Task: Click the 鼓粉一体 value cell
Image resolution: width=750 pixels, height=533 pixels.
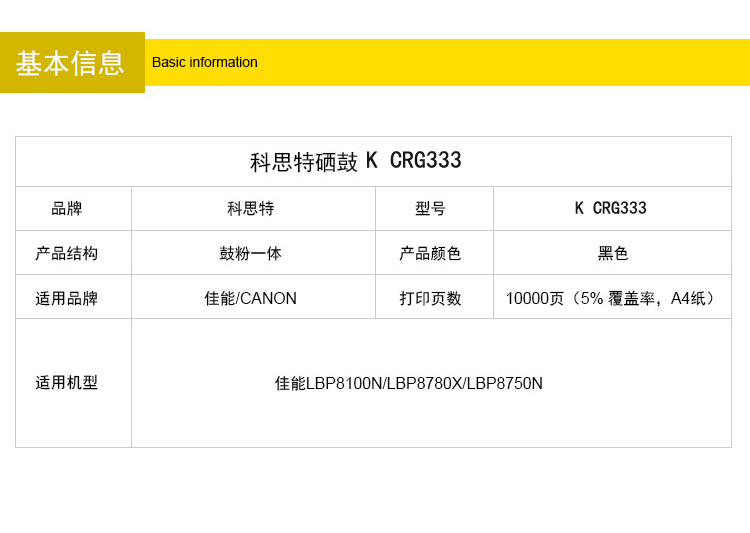Action: pos(251,254)
